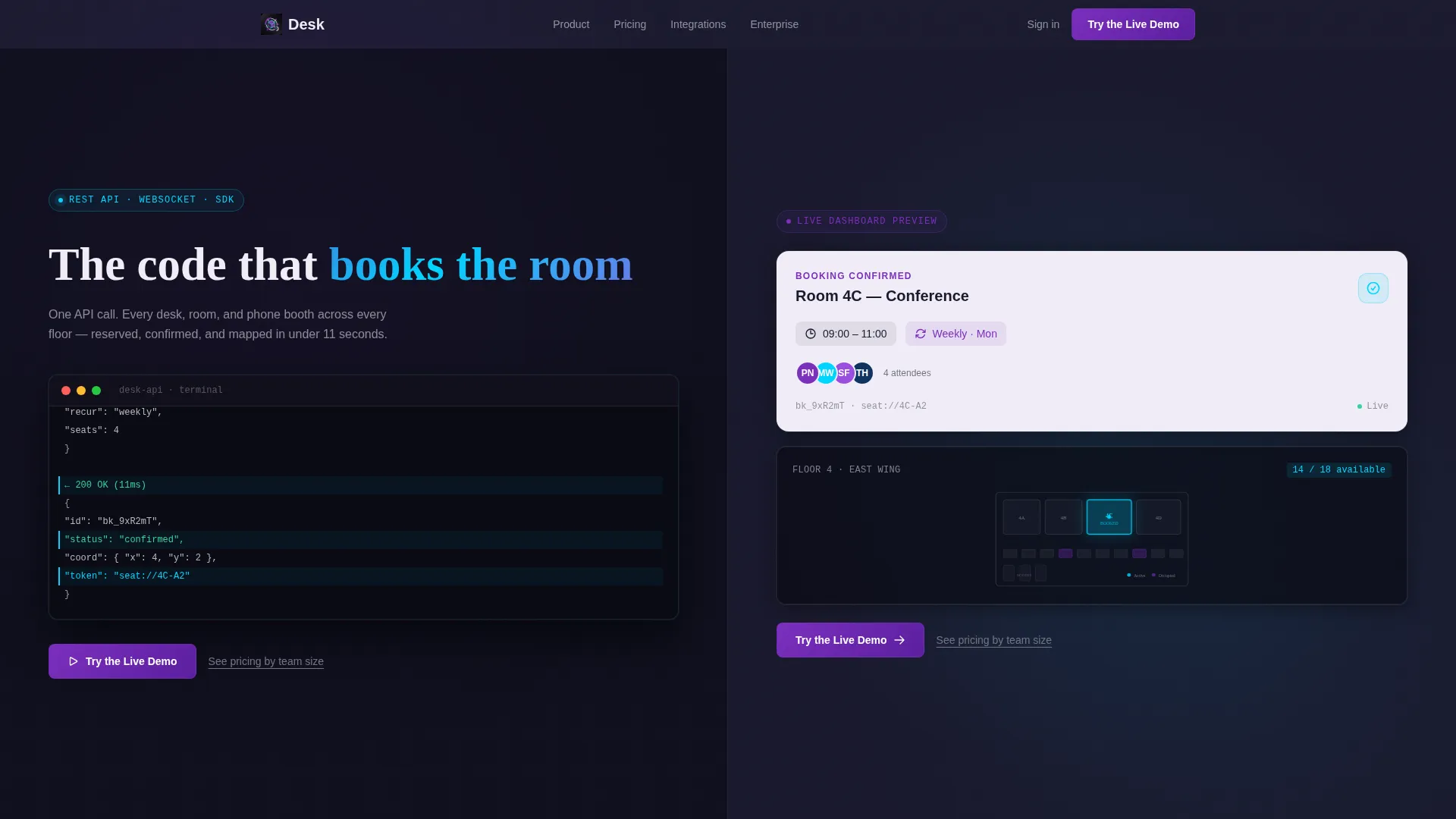Click the Desk logo icon in the header
Viewport: 1456px width, 819px height.
click(x=271, y=24)
